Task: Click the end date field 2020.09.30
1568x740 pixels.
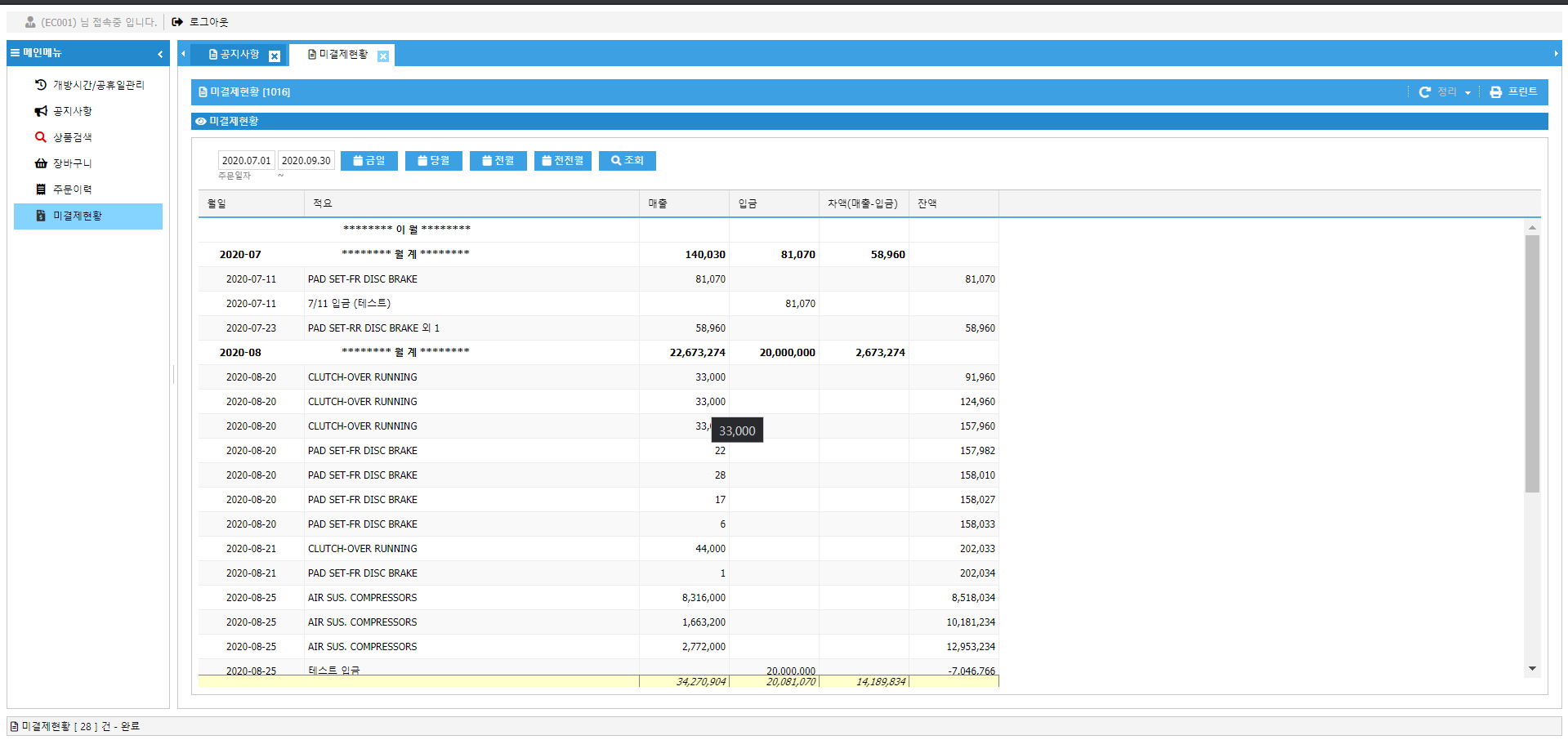Action: point(306,161)
